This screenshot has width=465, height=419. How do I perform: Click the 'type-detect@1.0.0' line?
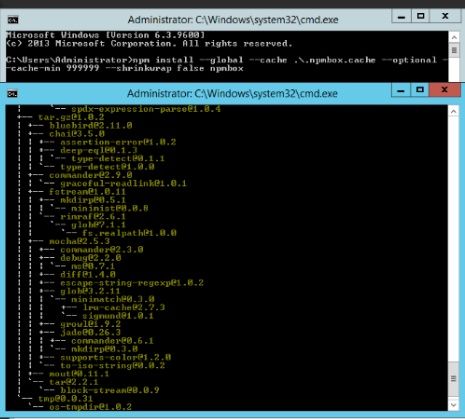click(107, 167)
